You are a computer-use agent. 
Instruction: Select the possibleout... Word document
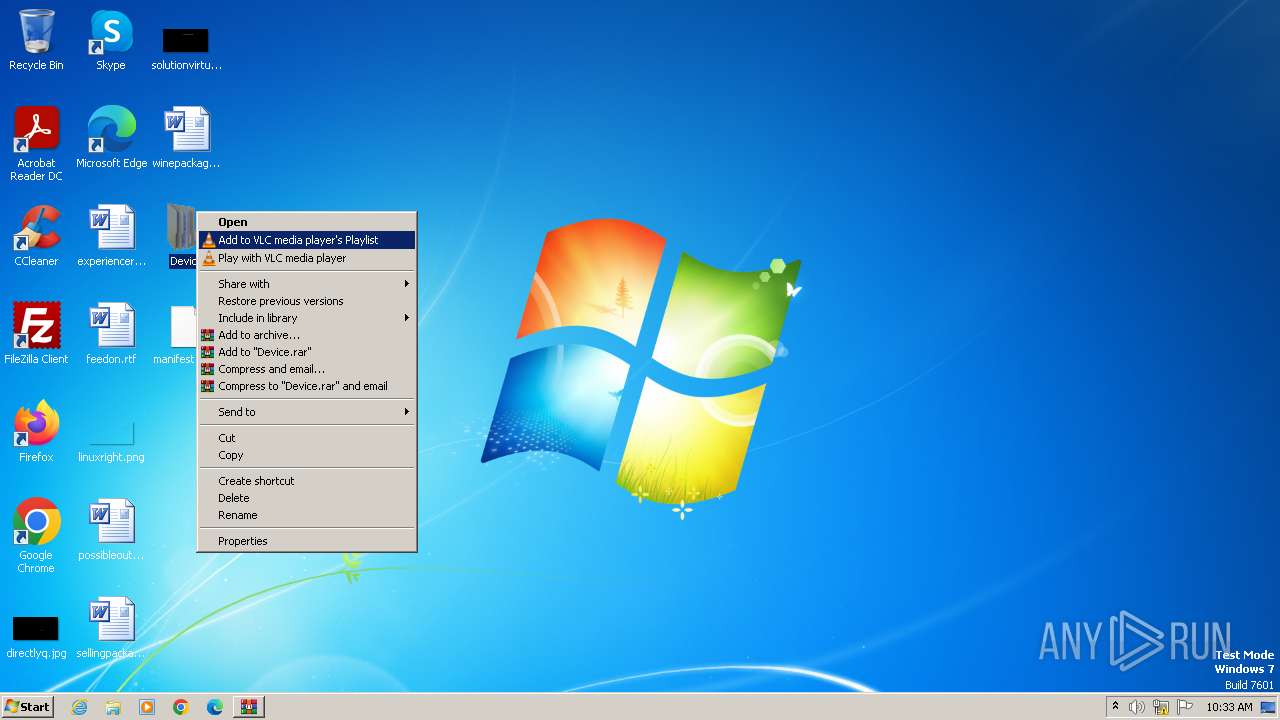point(111,529)
